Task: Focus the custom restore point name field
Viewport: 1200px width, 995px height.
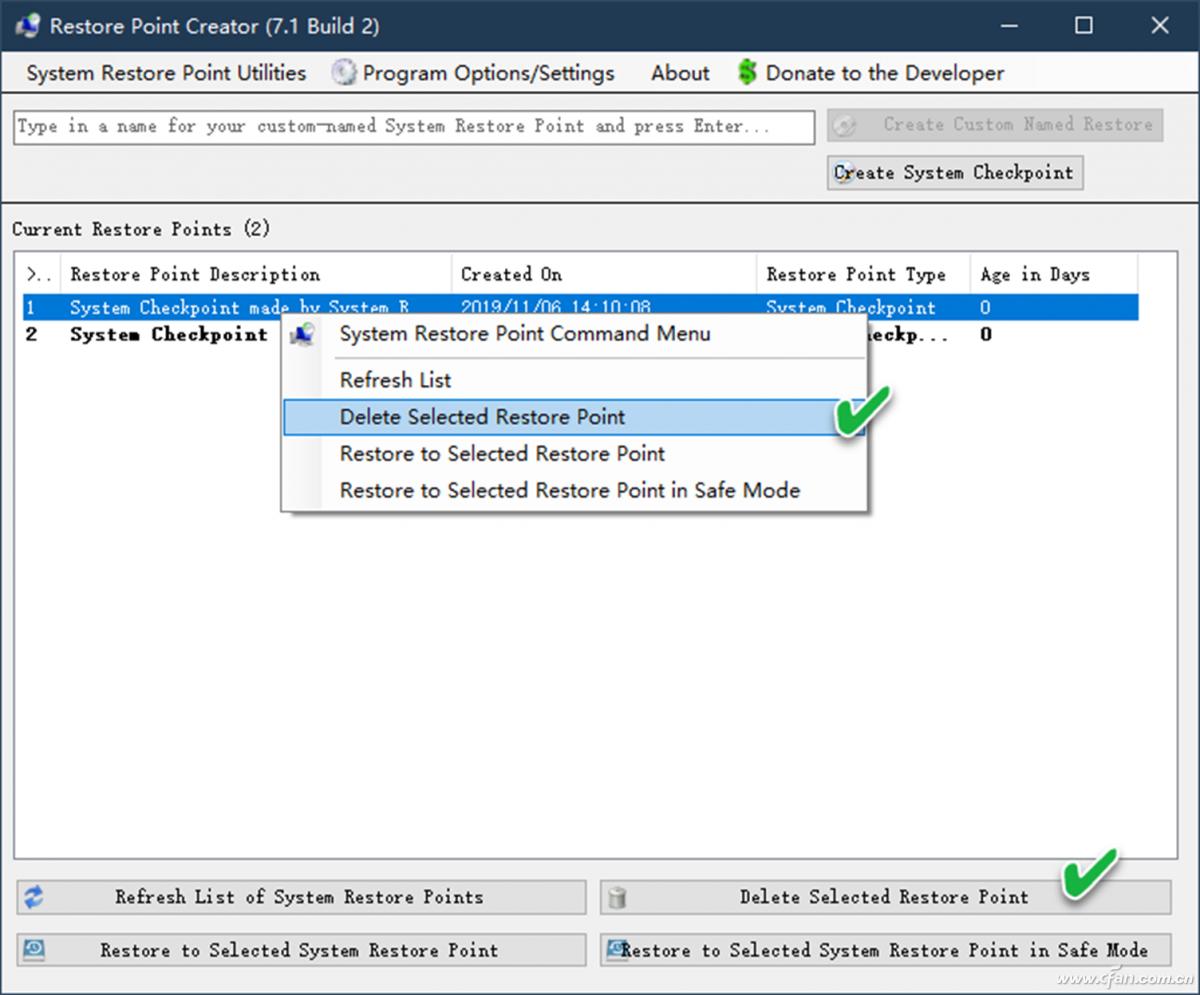Action: click(x=414, y=127)
